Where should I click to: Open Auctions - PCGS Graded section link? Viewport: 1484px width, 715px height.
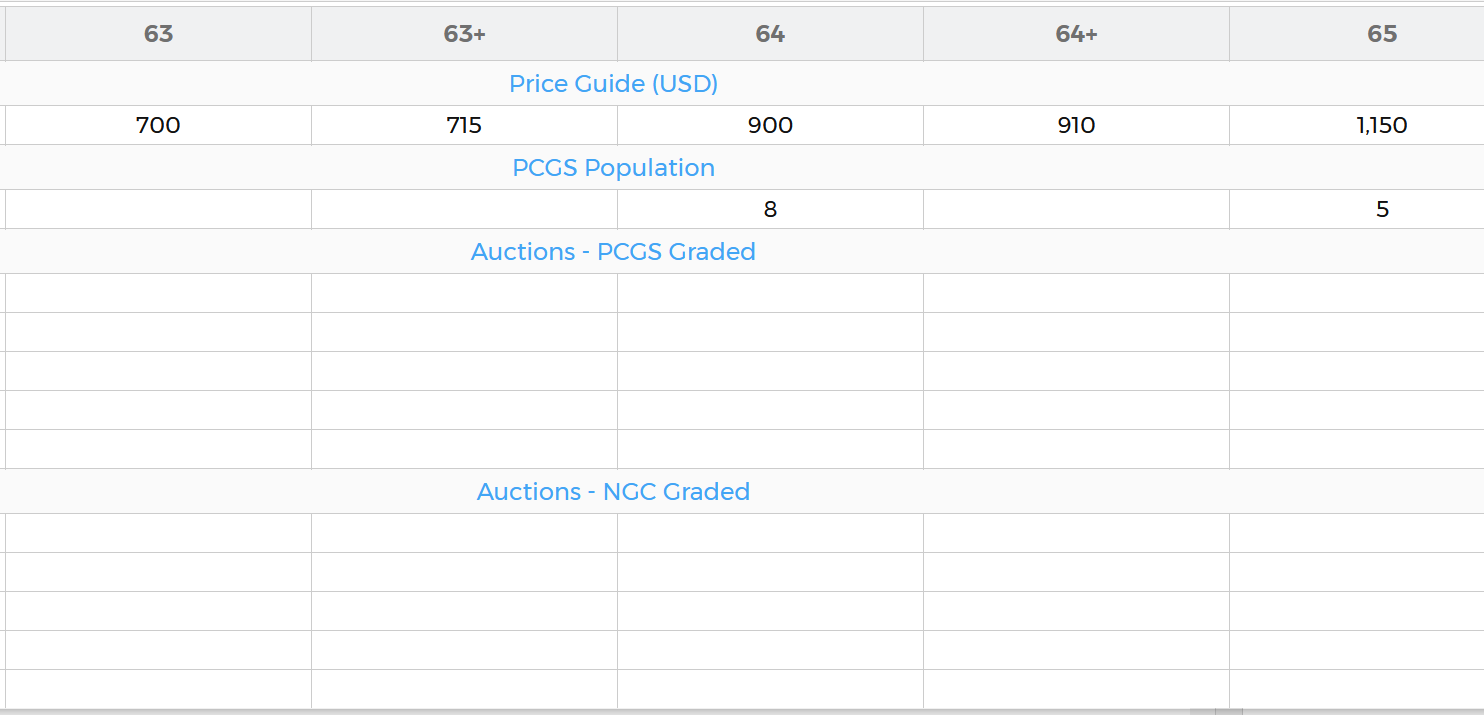tap(613, 252)
